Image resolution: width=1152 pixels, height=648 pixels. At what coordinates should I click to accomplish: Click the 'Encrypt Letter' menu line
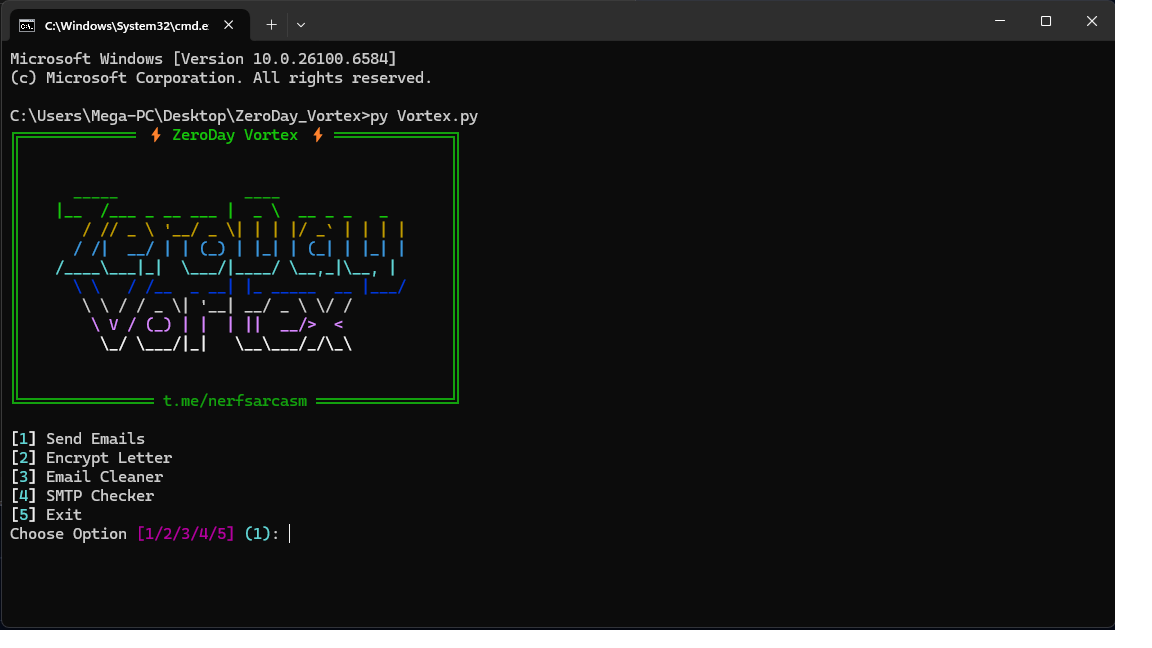(91, 458)
